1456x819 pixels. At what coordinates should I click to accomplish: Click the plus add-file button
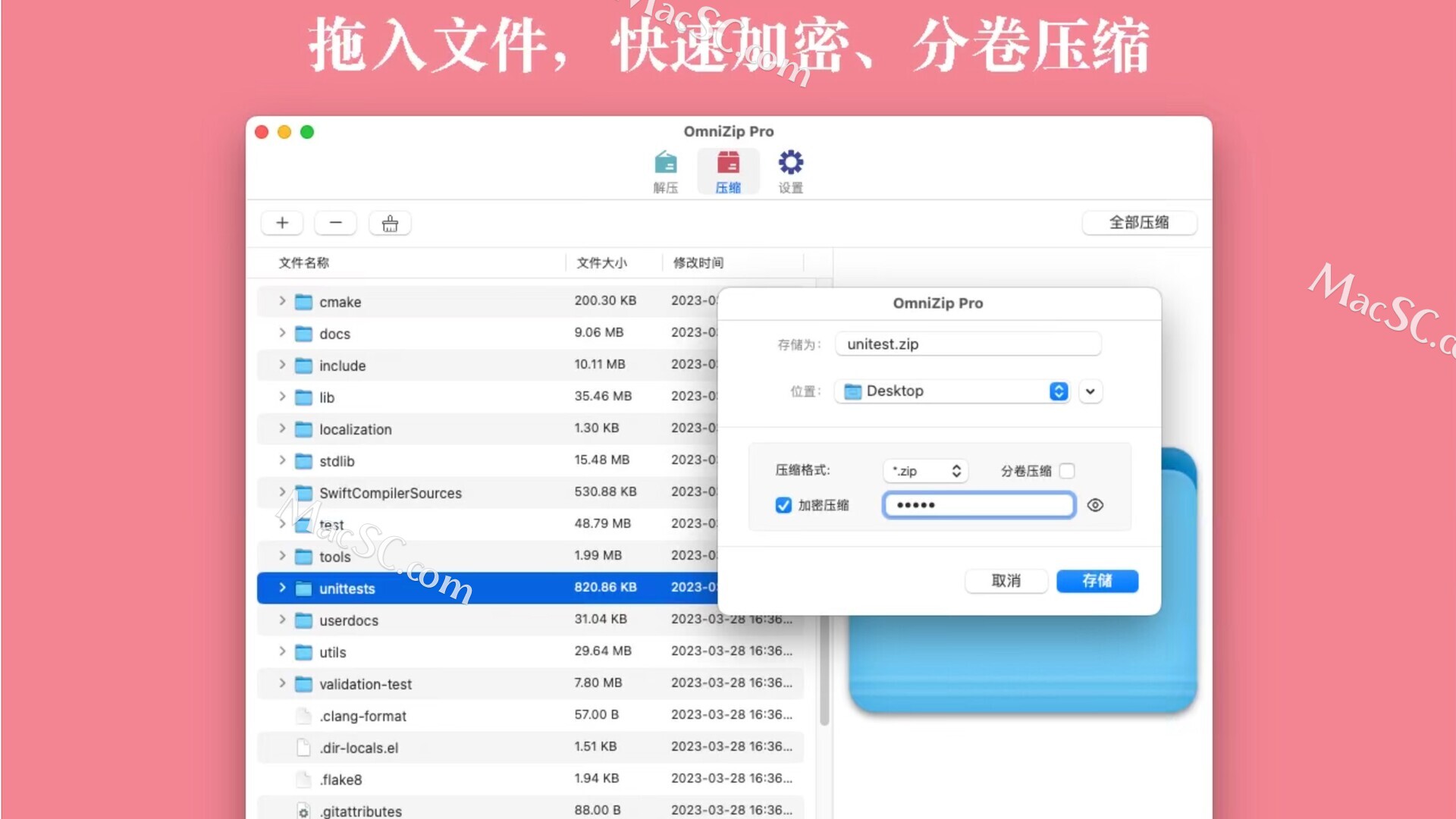282,223
